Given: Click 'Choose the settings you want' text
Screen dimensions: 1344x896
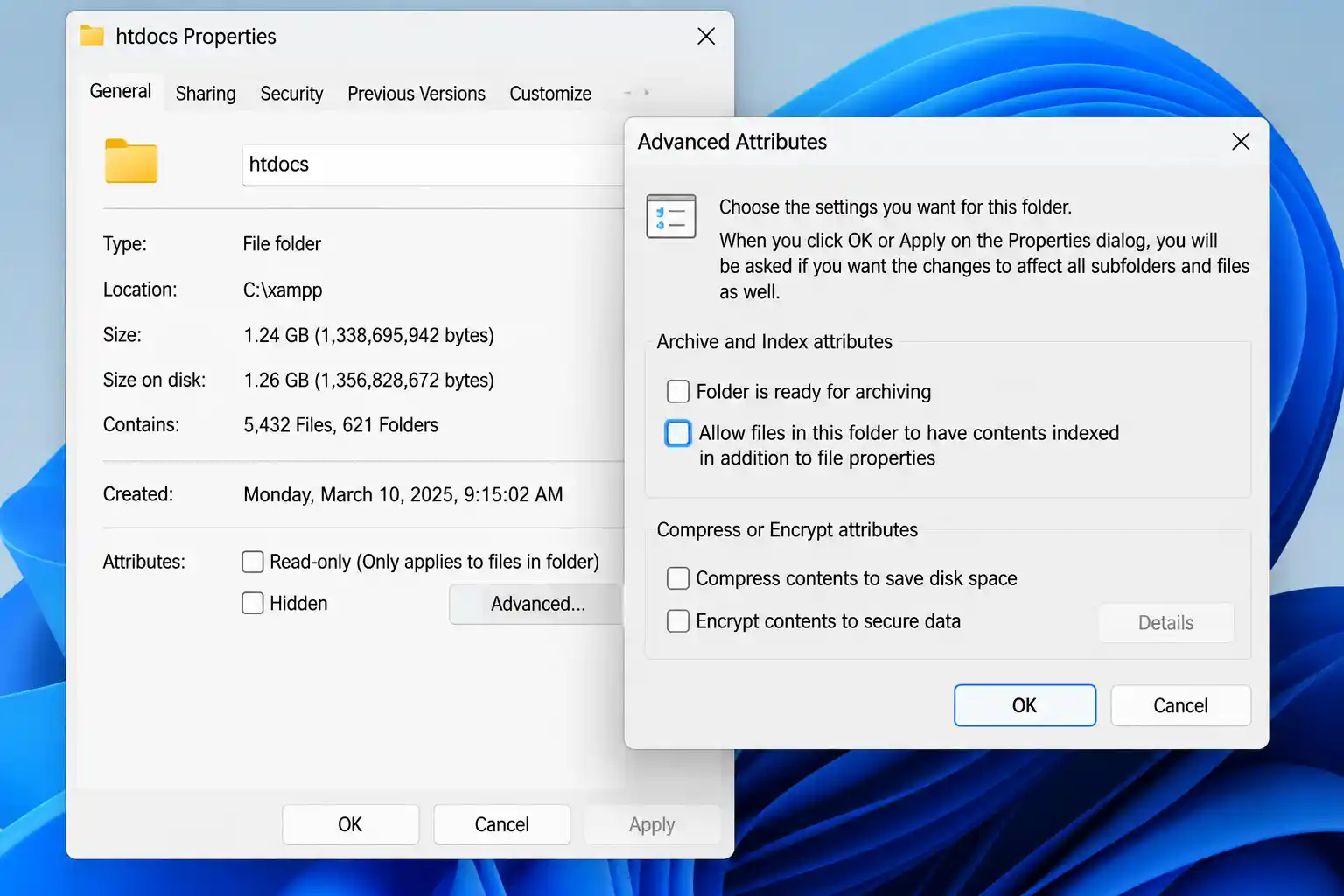Looking at the screenshot, I should (x=895, y=207).
